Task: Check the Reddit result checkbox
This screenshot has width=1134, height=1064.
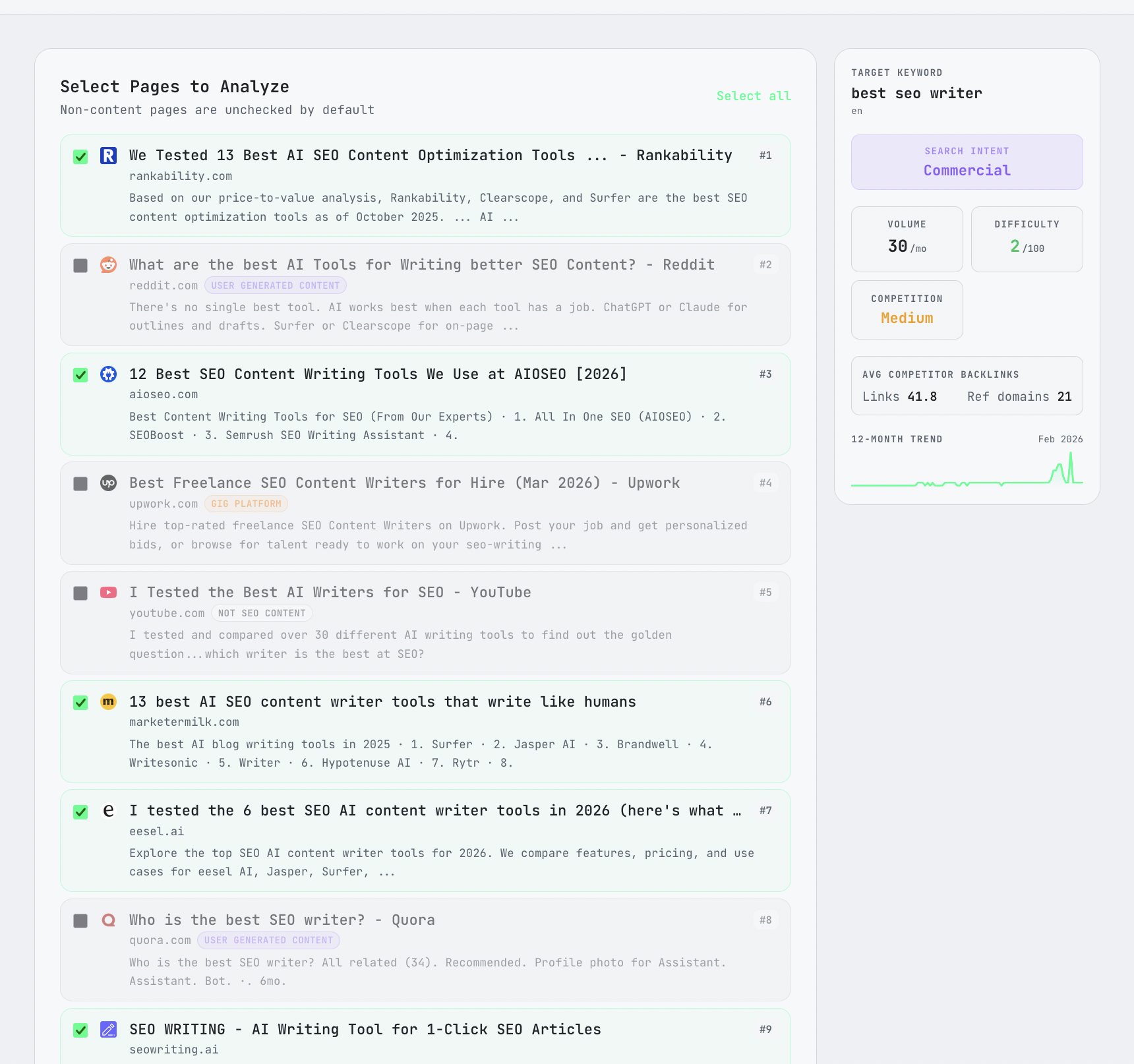Action: (x=80, y=266)
